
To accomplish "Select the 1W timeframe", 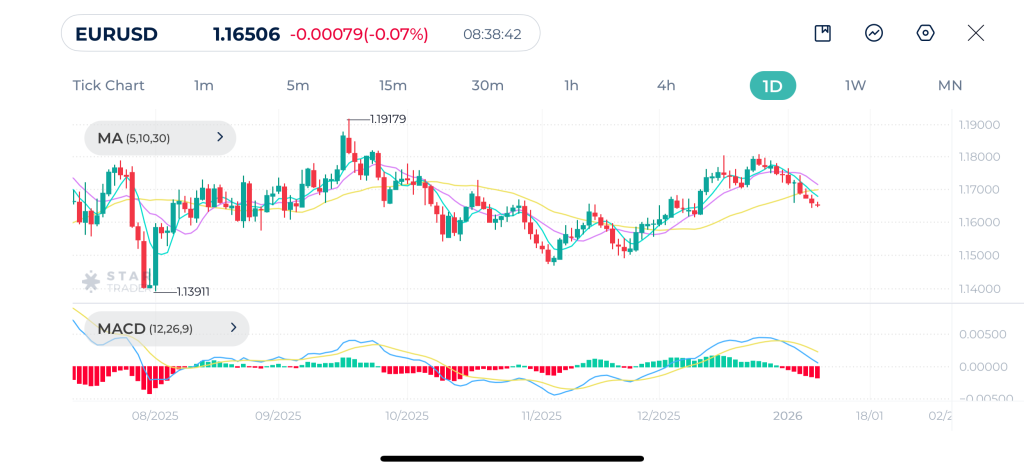I will pyautogui.click(x=856, y=86).
